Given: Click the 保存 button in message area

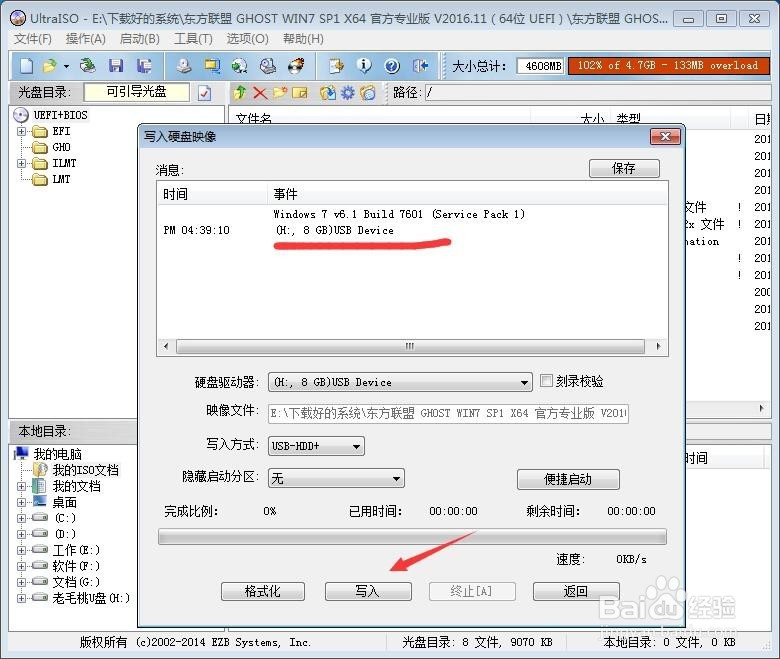Looking at the screenshot, I should pyautogui.click(x=624, y=168).
